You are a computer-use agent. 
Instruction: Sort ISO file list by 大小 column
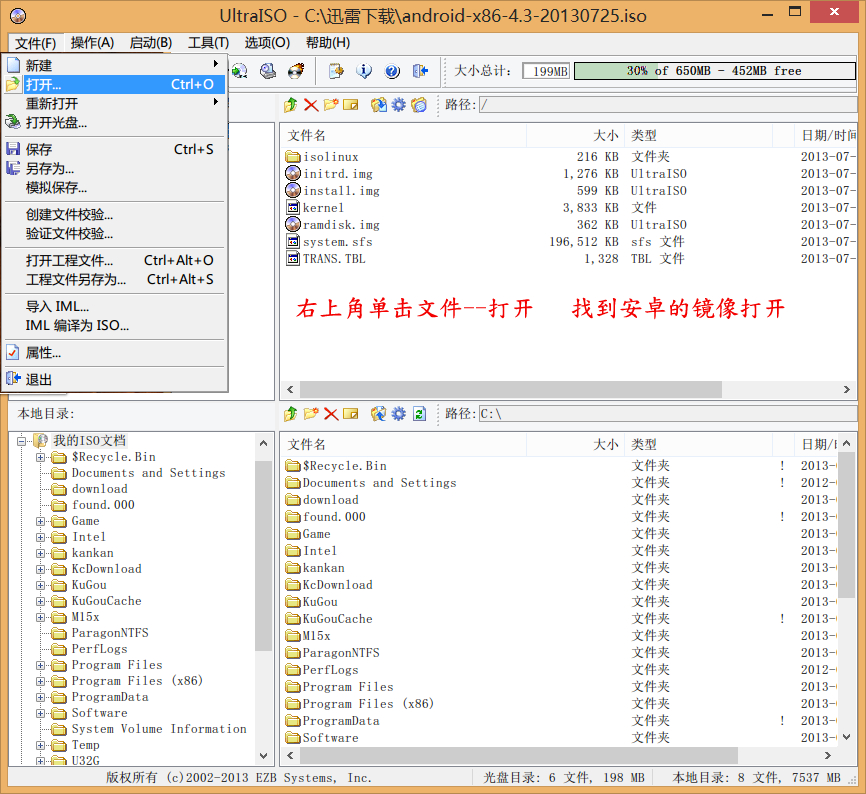click(x=575, y=135)
